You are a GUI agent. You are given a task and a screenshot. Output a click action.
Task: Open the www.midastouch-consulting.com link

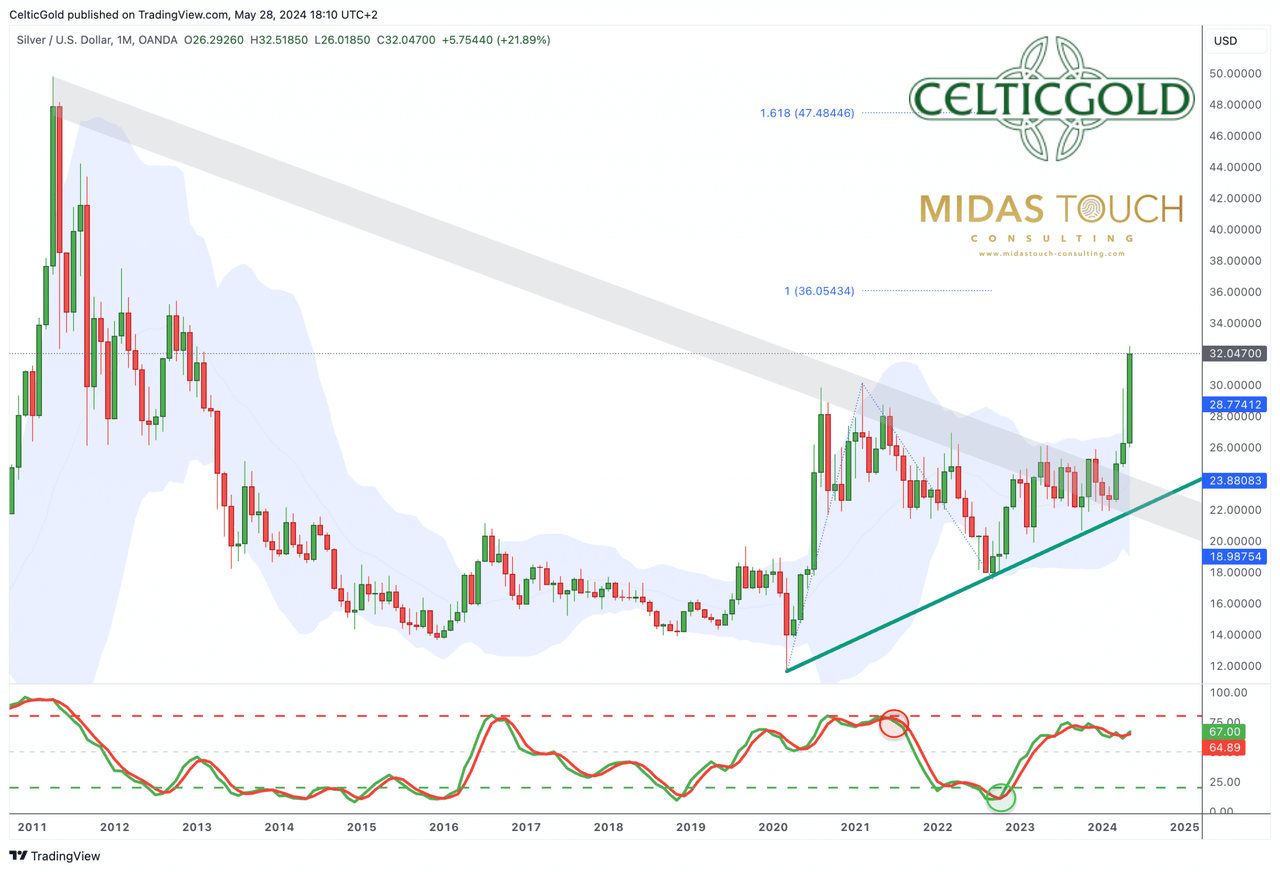[x=1052, y=254]
